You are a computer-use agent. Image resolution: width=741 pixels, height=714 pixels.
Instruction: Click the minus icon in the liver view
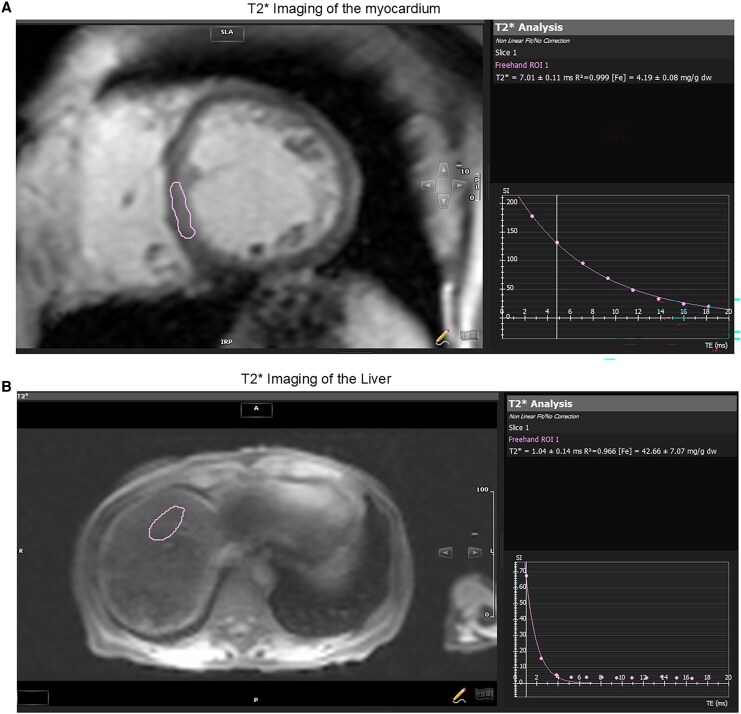475,534
